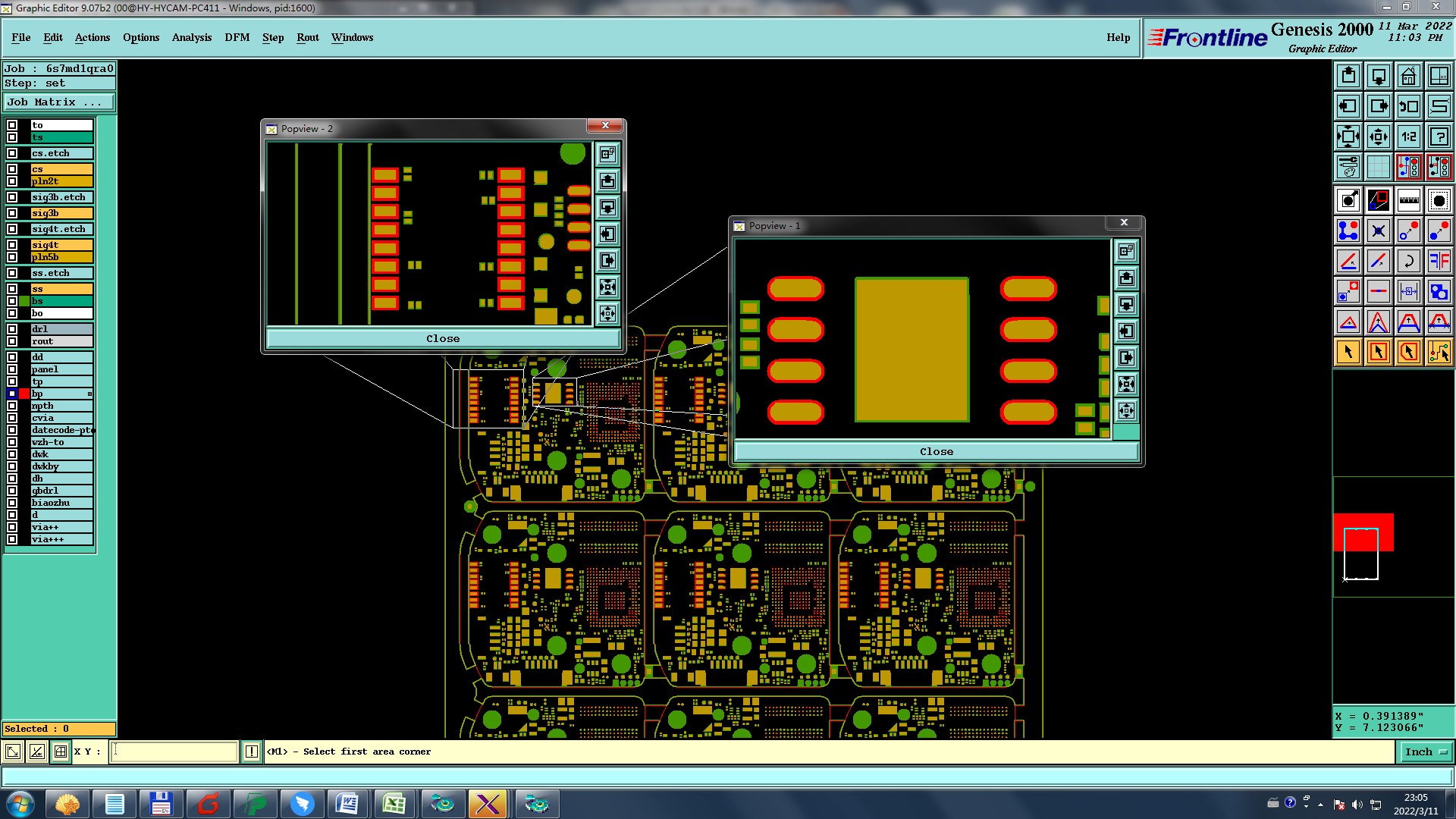Click the mirror F flip icon
The image size is (1456, 819).
(x=1439, y=261)
